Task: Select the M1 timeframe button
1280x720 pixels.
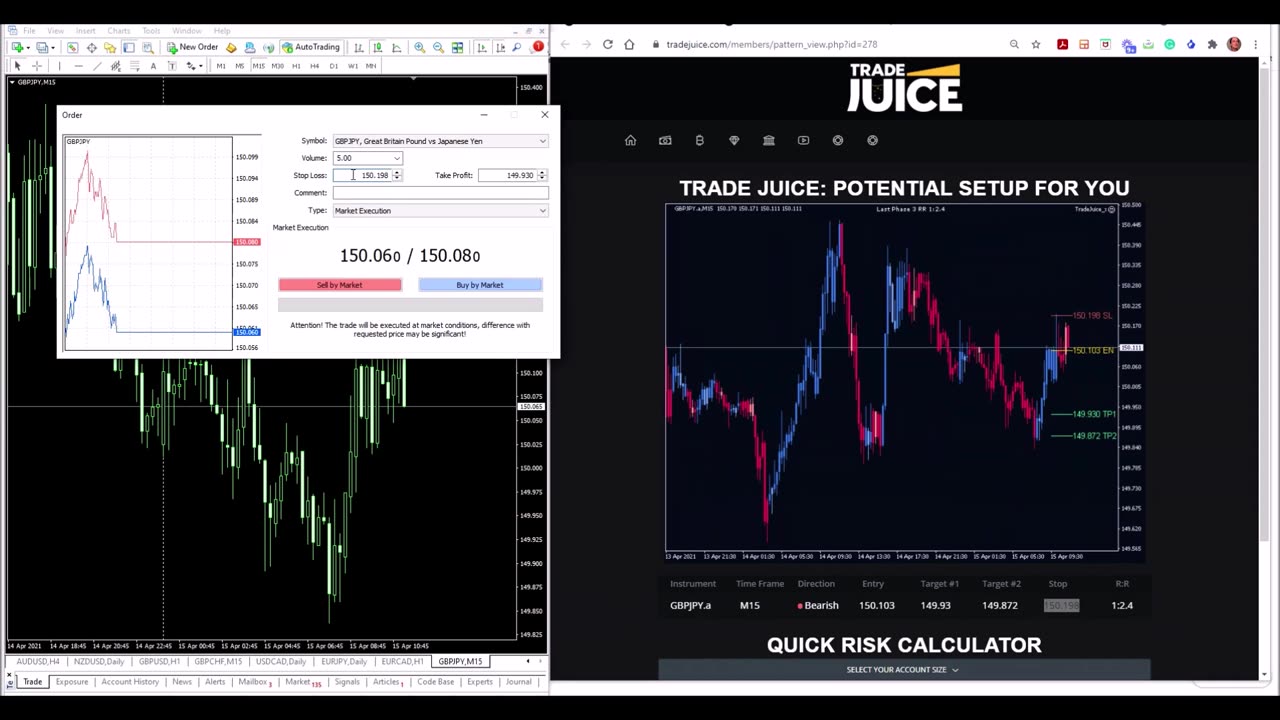Action: pyautogui.click(x=221, y=66)
